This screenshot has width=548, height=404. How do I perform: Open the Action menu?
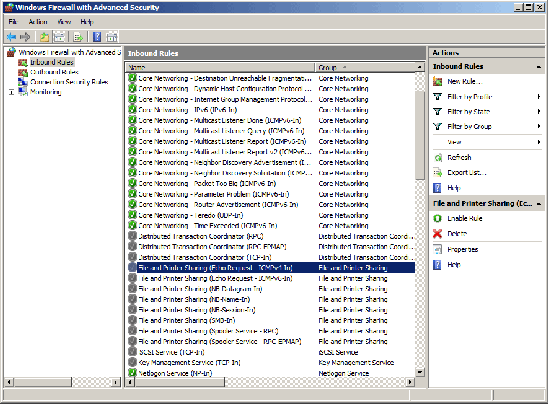(38, 22)
